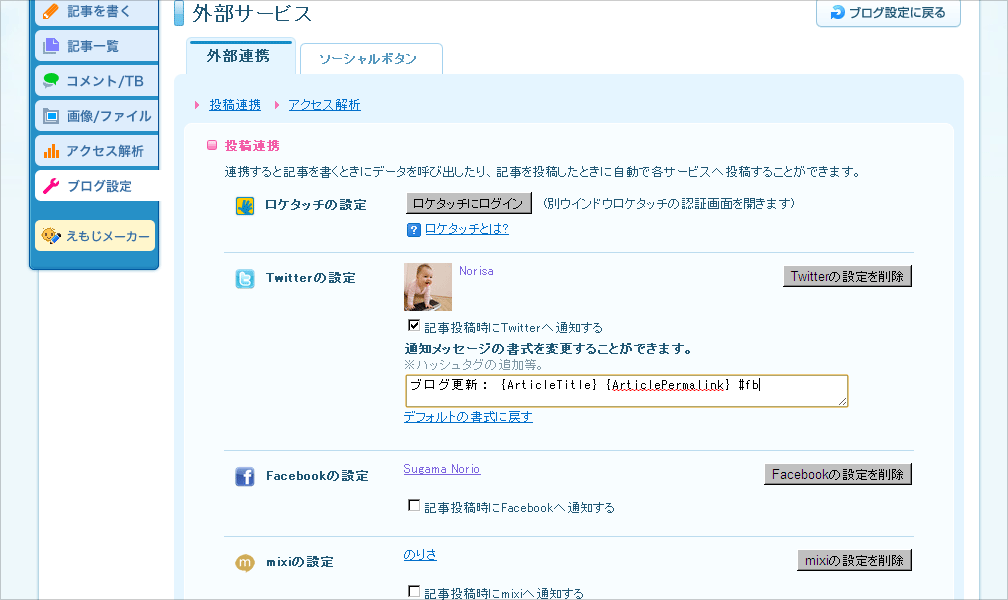Image resolution: width=1008 pixels, height=600 pixels.
Task: Switch to the ソーシャルボタン tab
Action: point(371,59)
